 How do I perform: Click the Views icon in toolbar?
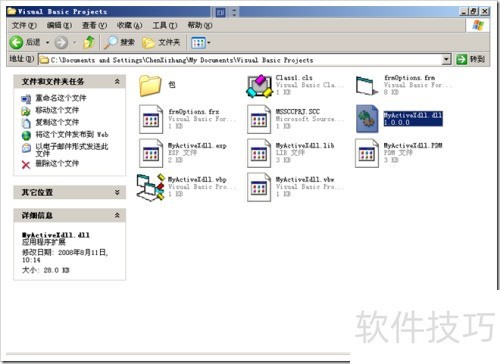pyautogui.click(x=198, y=43)
